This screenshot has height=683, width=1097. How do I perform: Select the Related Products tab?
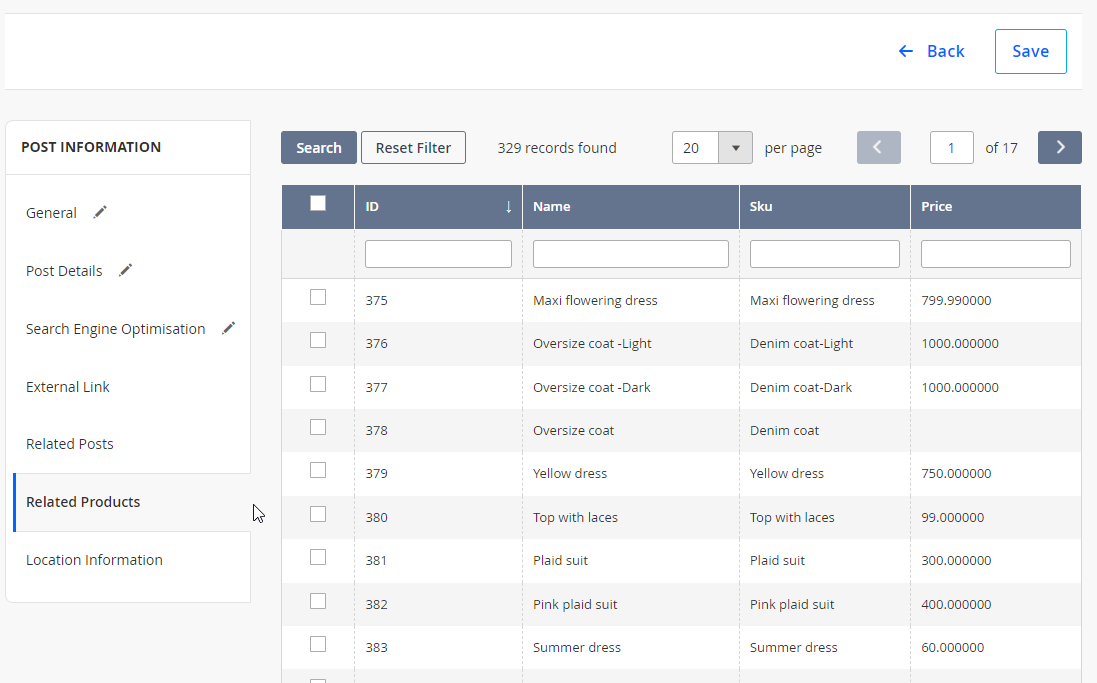coord(83,502)
